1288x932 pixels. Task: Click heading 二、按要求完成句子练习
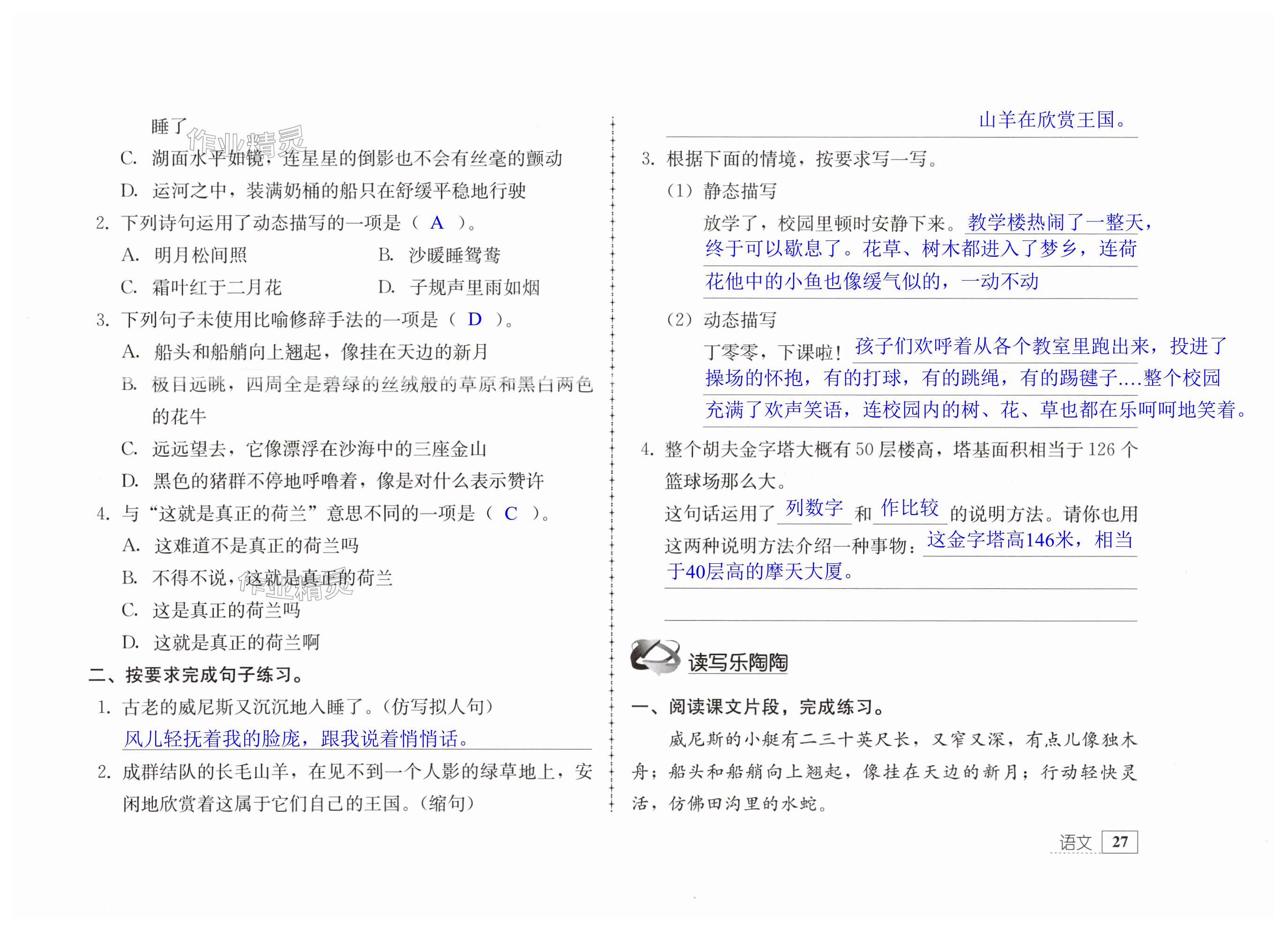coord(196,675)
